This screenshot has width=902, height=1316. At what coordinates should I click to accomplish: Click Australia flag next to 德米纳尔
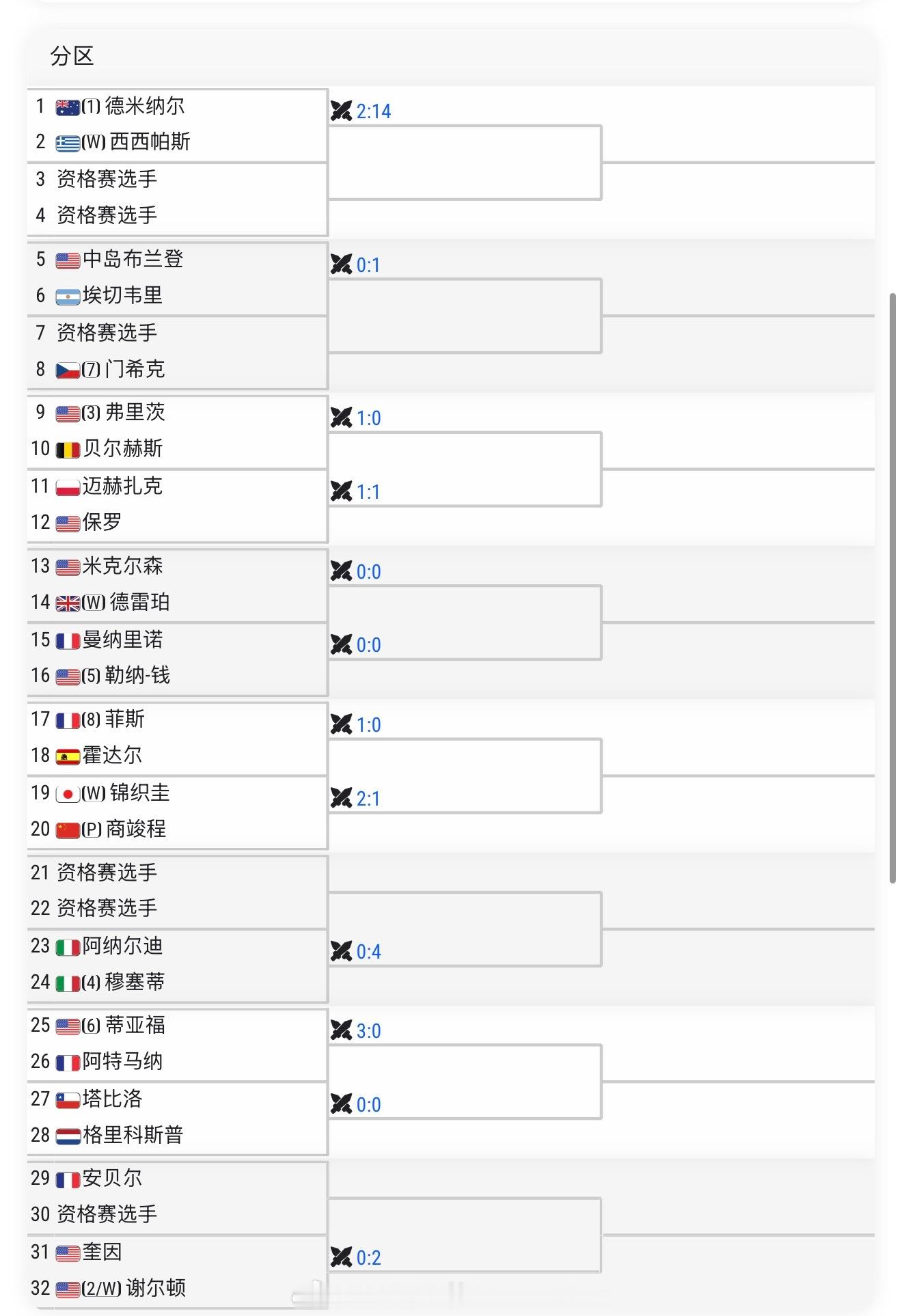pyautogui.click(x=68, y=107)
